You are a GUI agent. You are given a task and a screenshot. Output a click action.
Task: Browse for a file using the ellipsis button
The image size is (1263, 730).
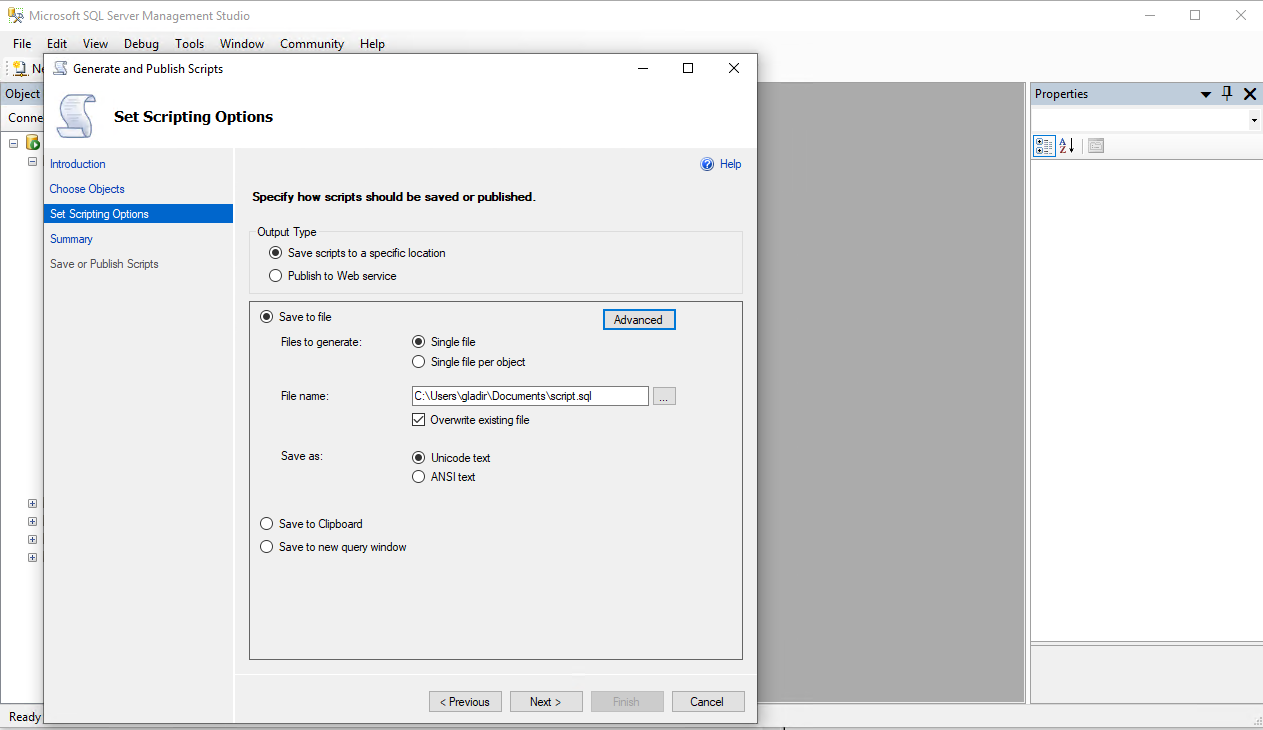pos(663,396)
